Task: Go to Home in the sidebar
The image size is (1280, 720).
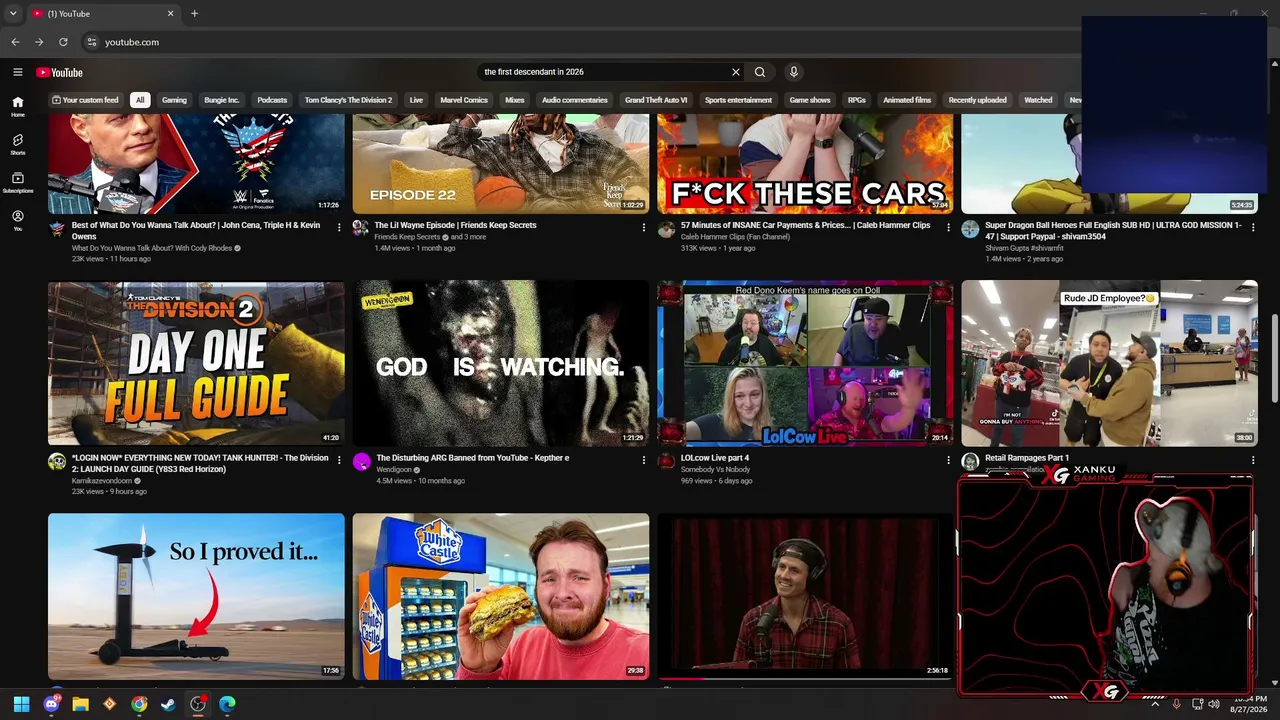Action: click(x=17, y=106)
